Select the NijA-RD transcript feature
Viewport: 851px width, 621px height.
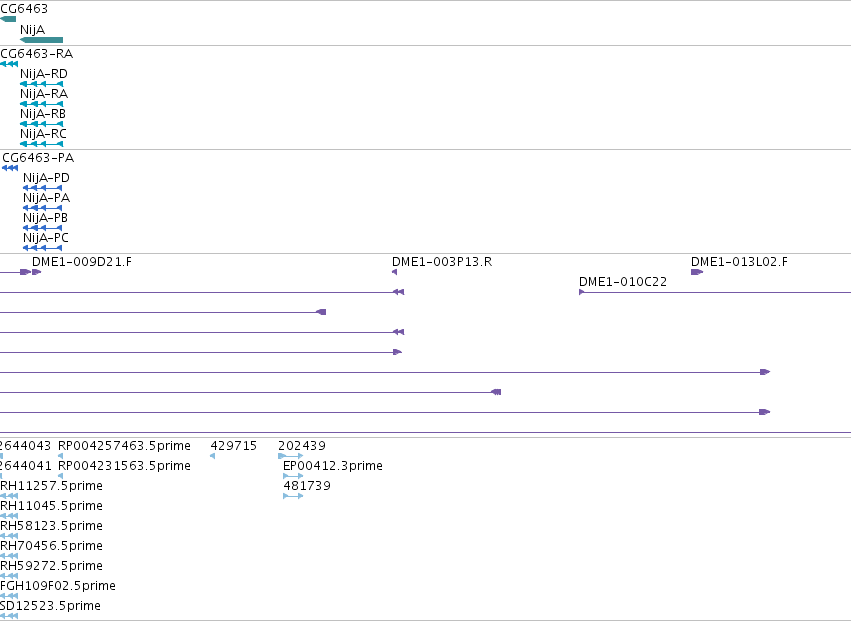(x=42, y=84)
